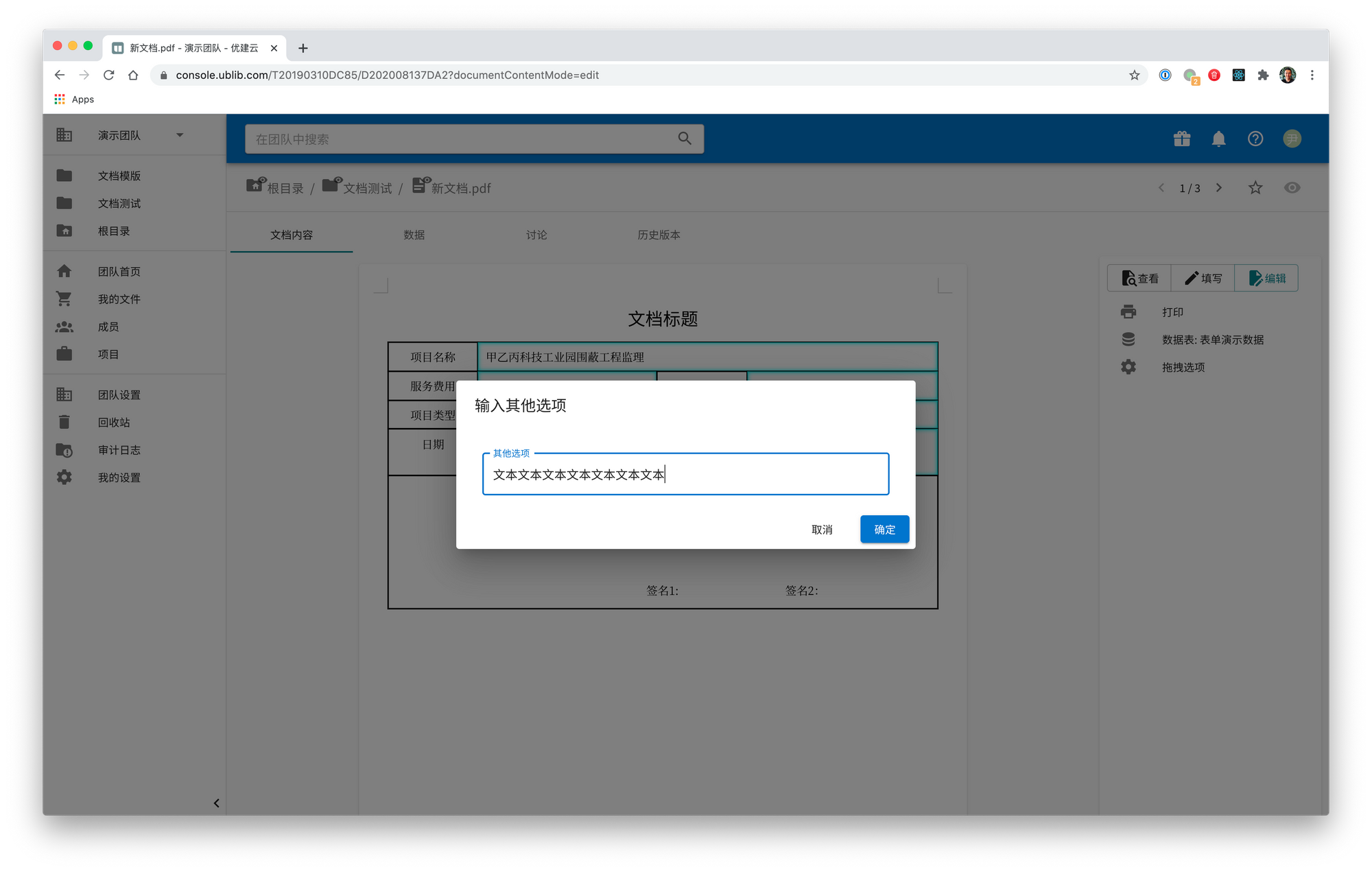Switch to 查看 view mode
Image resolution: width=1372 pixels, height=872 pixels.
click(x=1139, y=279)
